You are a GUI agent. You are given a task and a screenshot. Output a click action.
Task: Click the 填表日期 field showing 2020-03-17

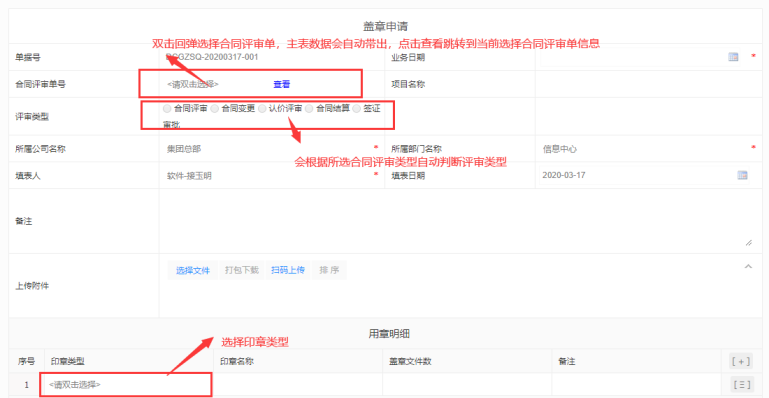pyautogui.click(x=644, y=175)
